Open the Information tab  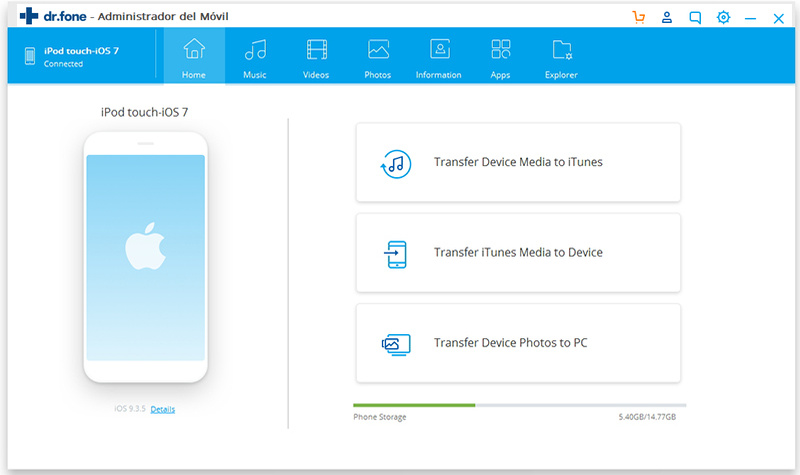pyautogui.click(x=439, y=59)
